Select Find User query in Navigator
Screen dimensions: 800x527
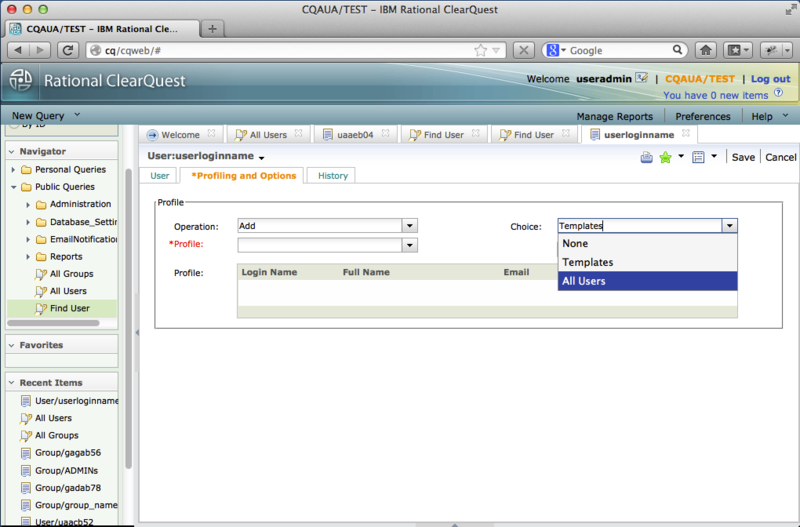click(x=69, y=308)
